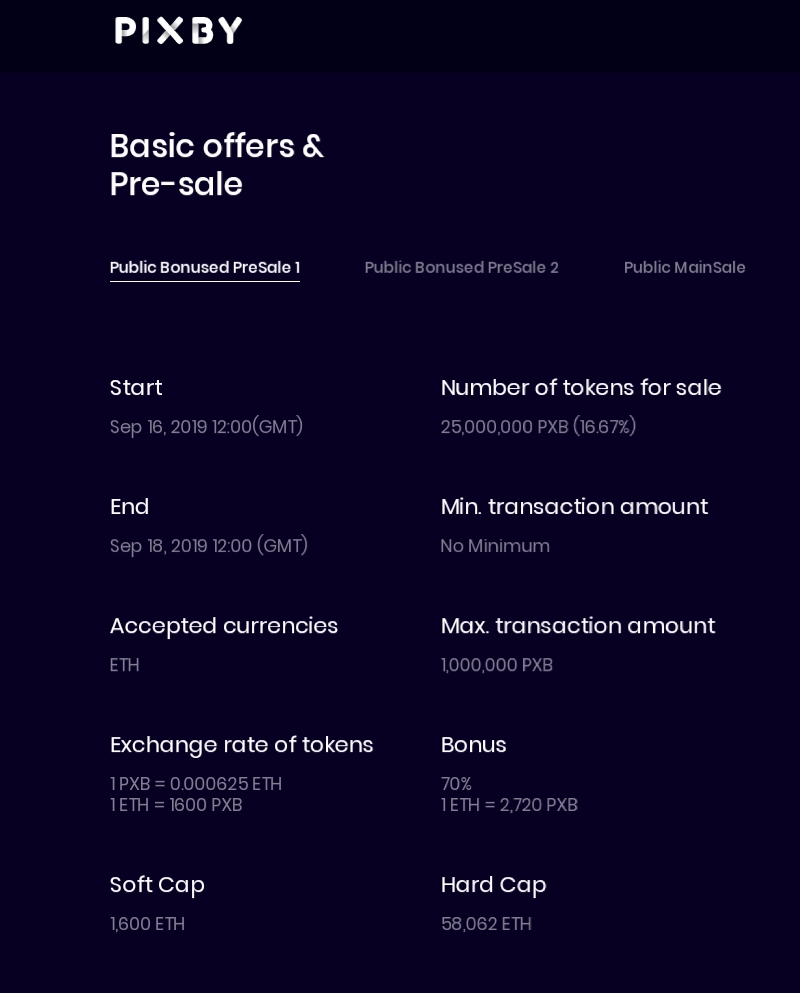Click the Number of tokens for sale label
Image resolution: width=800 pixels, height=993 pixels.
(580, 388)
